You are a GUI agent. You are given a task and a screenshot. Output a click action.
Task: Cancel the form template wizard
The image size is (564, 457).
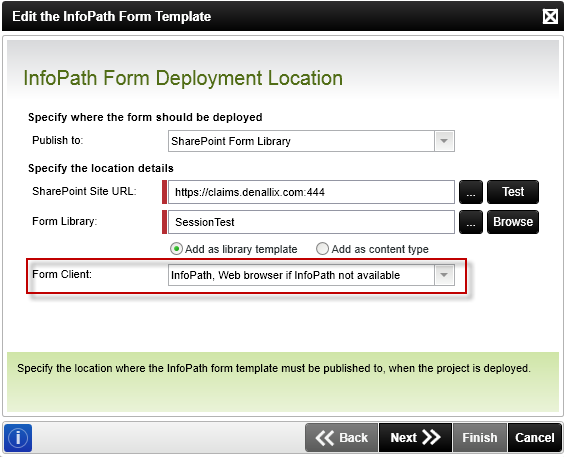click(x=535, y=438)
